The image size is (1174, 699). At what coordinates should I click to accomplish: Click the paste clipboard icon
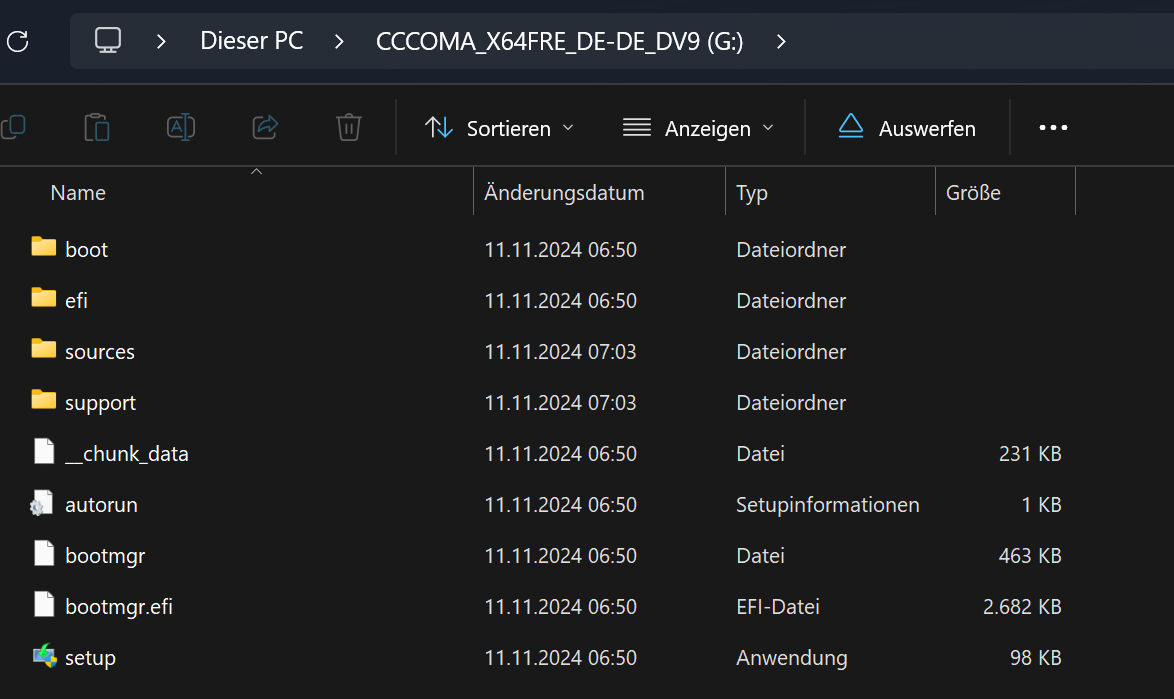(97, 128)
